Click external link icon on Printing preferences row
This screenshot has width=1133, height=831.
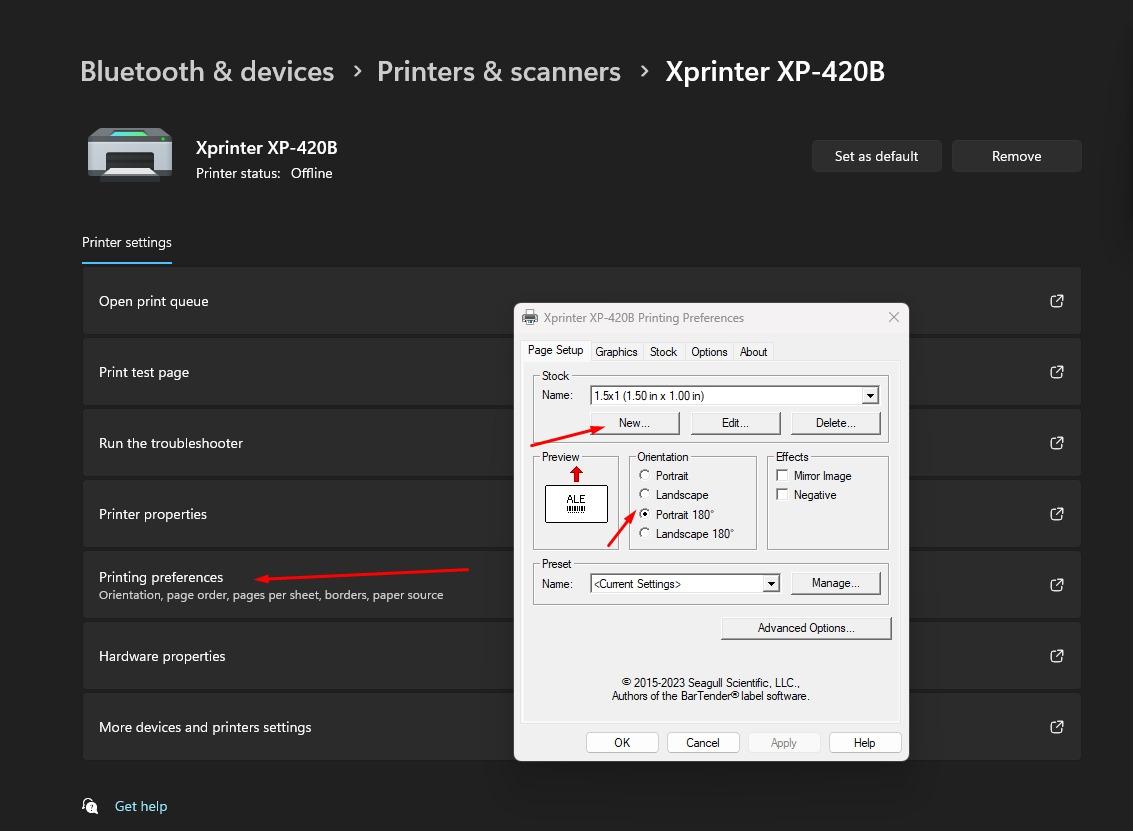(1056, 585)
